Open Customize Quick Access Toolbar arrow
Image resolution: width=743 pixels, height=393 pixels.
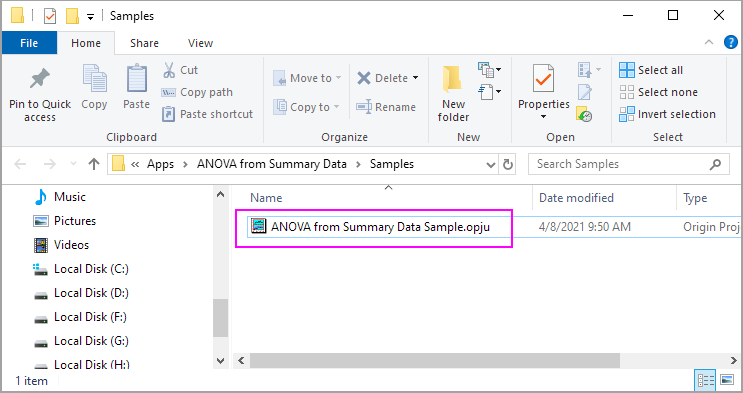click(90, 17)
